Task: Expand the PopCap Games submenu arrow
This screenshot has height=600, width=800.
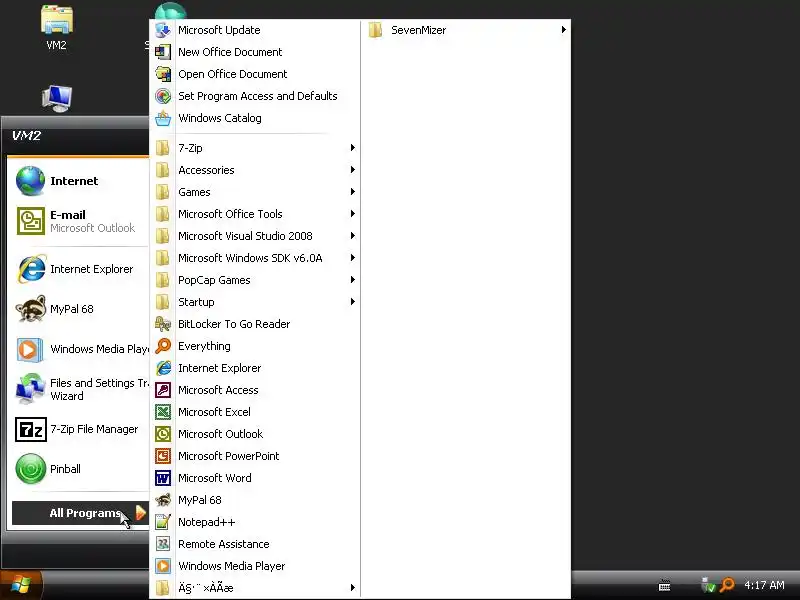Action: coord(353,280)
